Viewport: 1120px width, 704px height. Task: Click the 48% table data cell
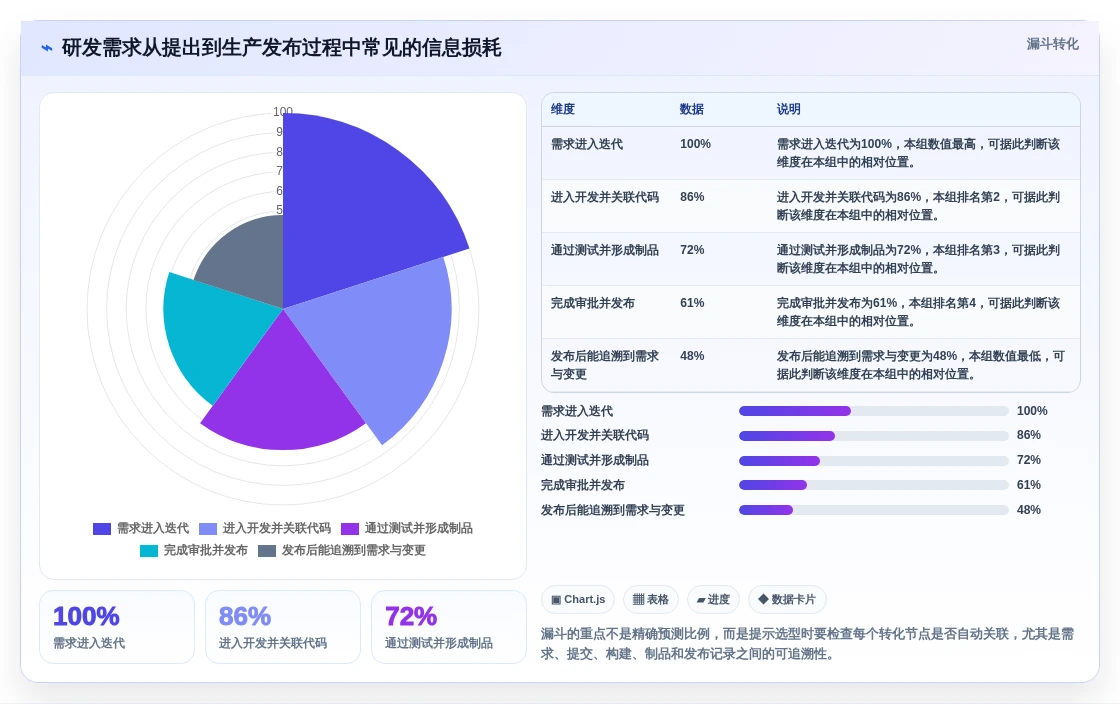(x=692, y=356)
